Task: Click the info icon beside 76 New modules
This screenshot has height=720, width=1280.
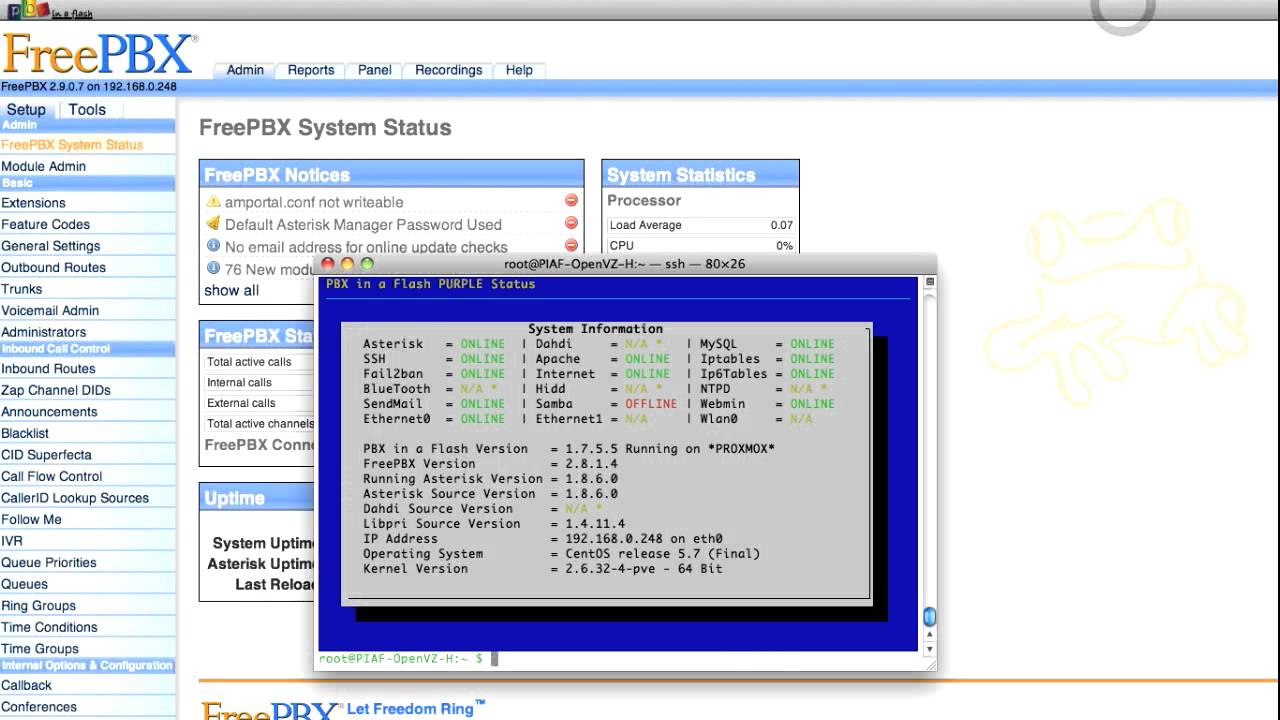Action: pos(213,268)
